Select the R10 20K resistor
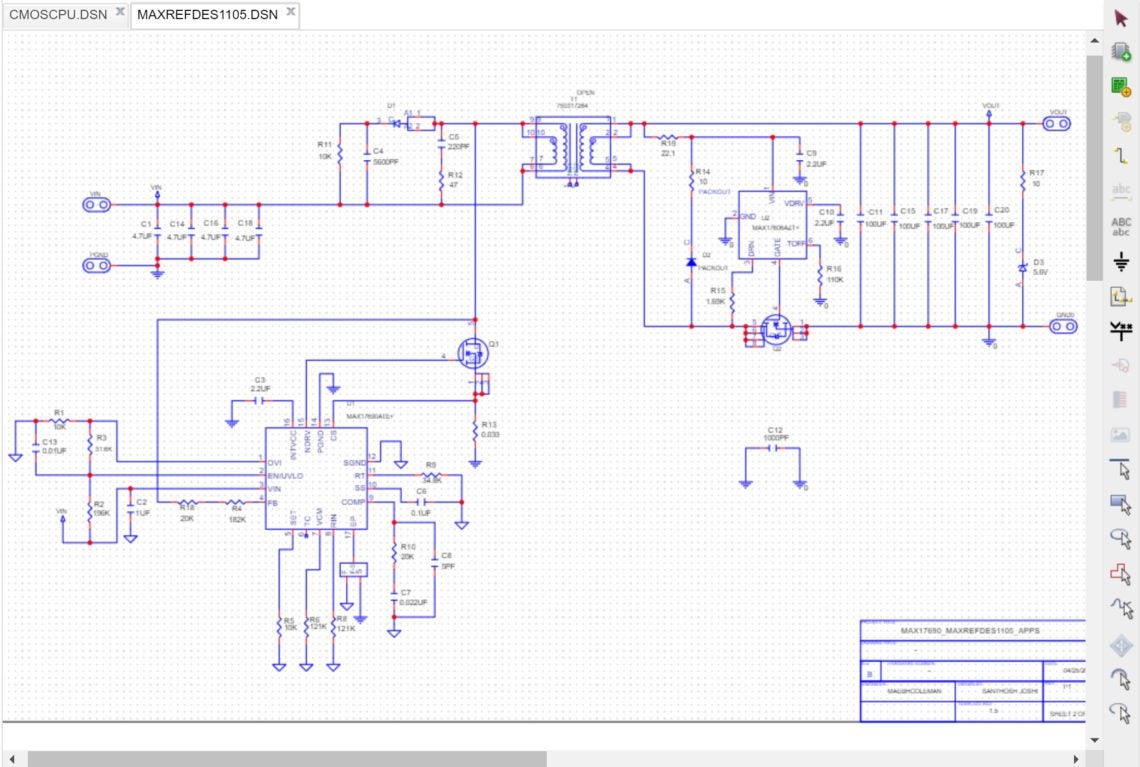1140x767 pixels. click(394, 552)
